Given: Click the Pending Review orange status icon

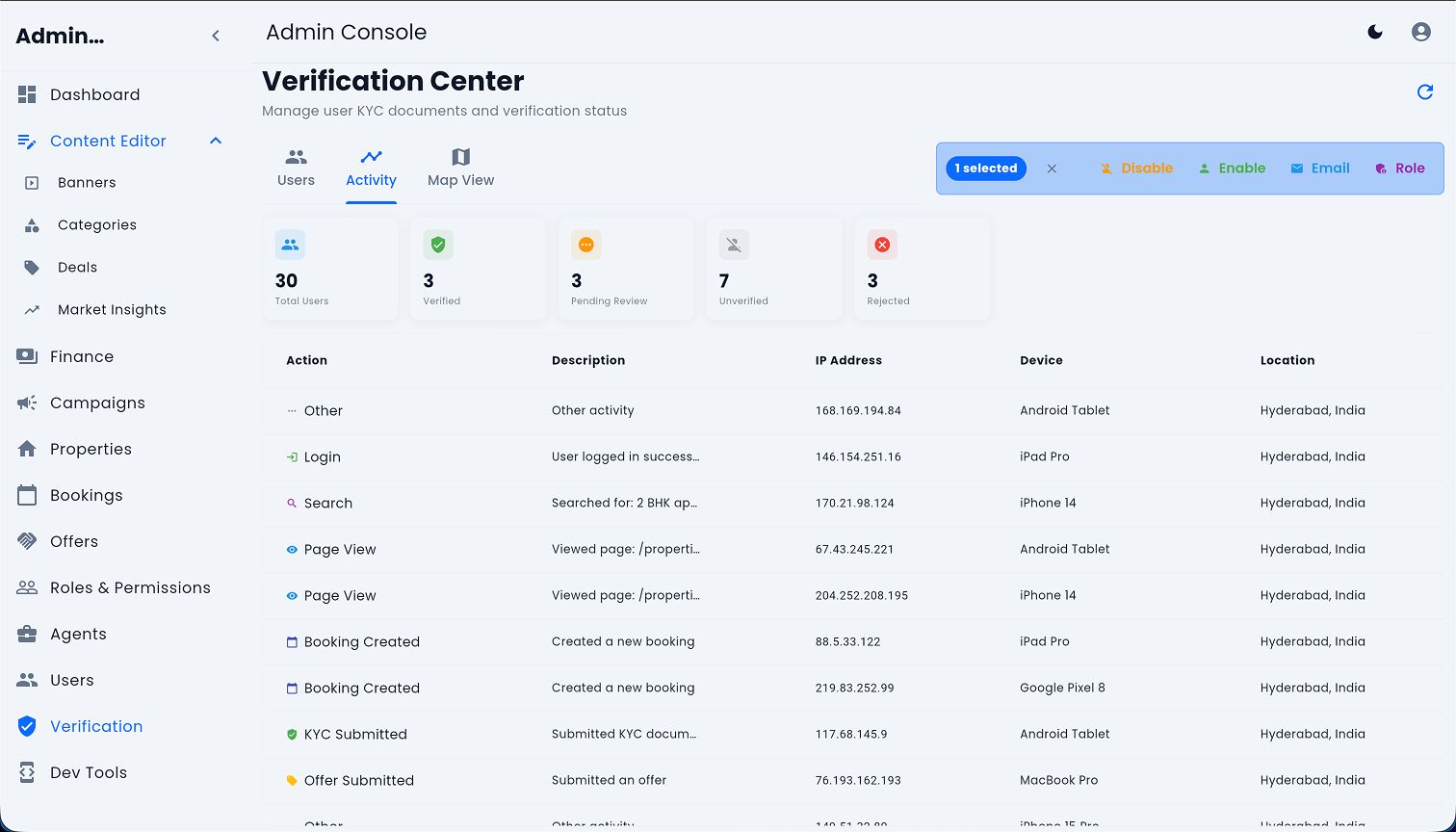Looking at the screenshot, I should 585,245.
